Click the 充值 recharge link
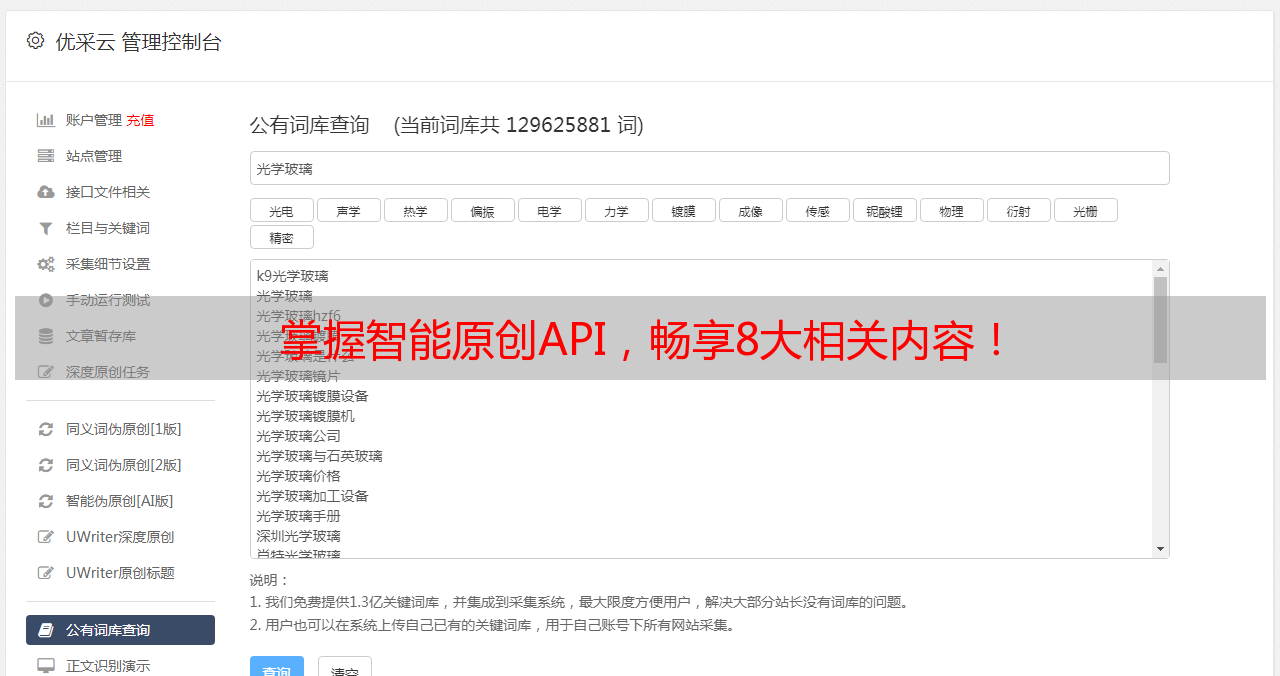 [x=140, y=120]
